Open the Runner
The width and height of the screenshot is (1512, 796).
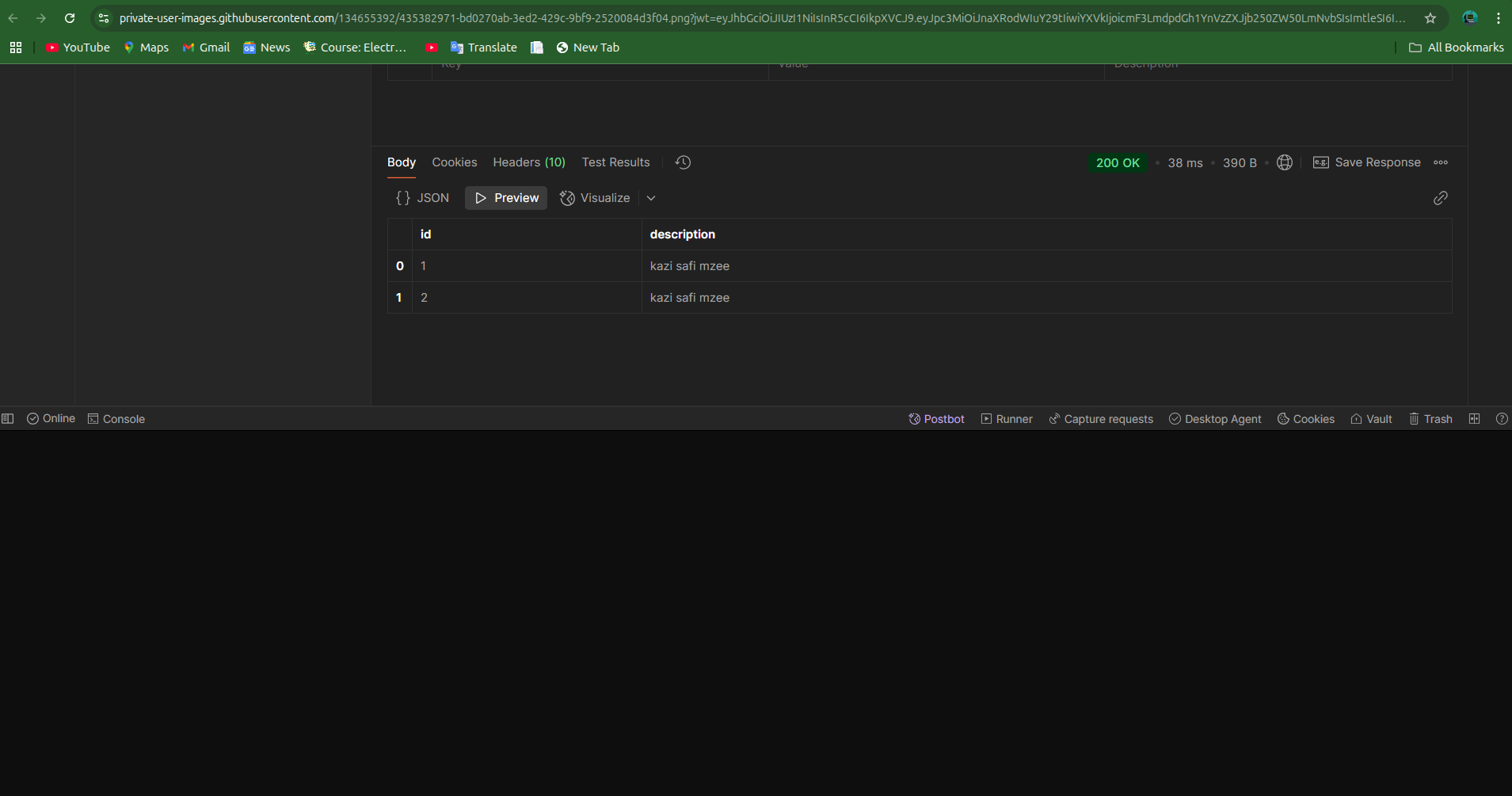click(x=1007, y=419)
